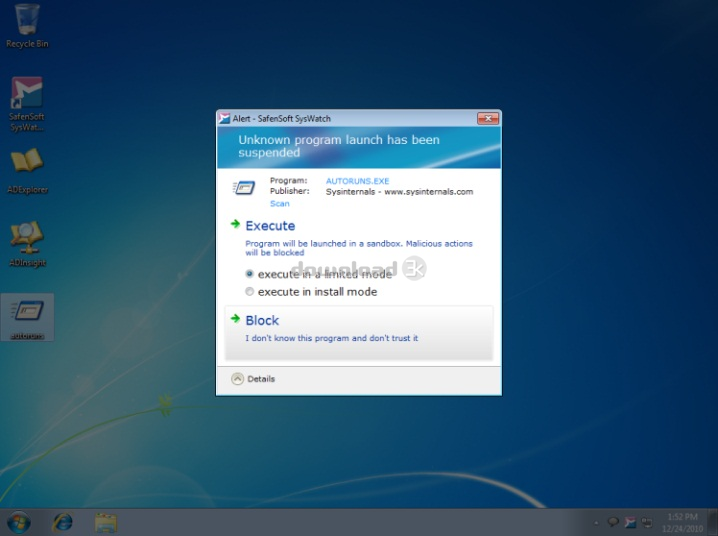Select the SafenSoft SysWatch desktop shortcut
The width and height of the screenshot is (718, 536).
tap(27, 104)
